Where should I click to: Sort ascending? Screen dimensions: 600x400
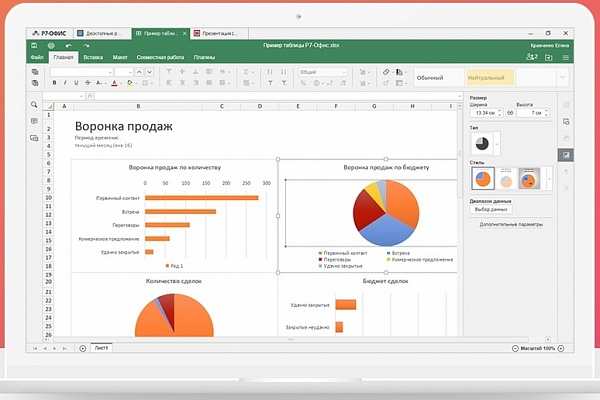point(270,72)
